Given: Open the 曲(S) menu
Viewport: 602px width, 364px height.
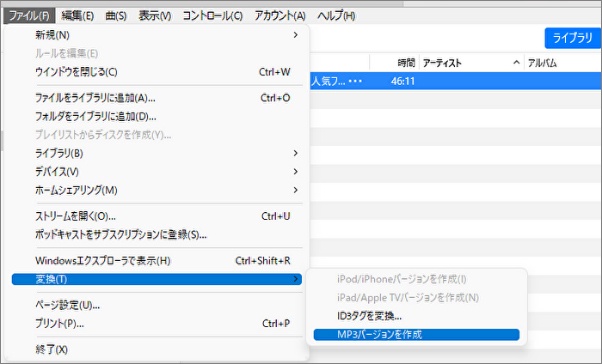Looking at the screenshot, I should click(x=116, y=16).
